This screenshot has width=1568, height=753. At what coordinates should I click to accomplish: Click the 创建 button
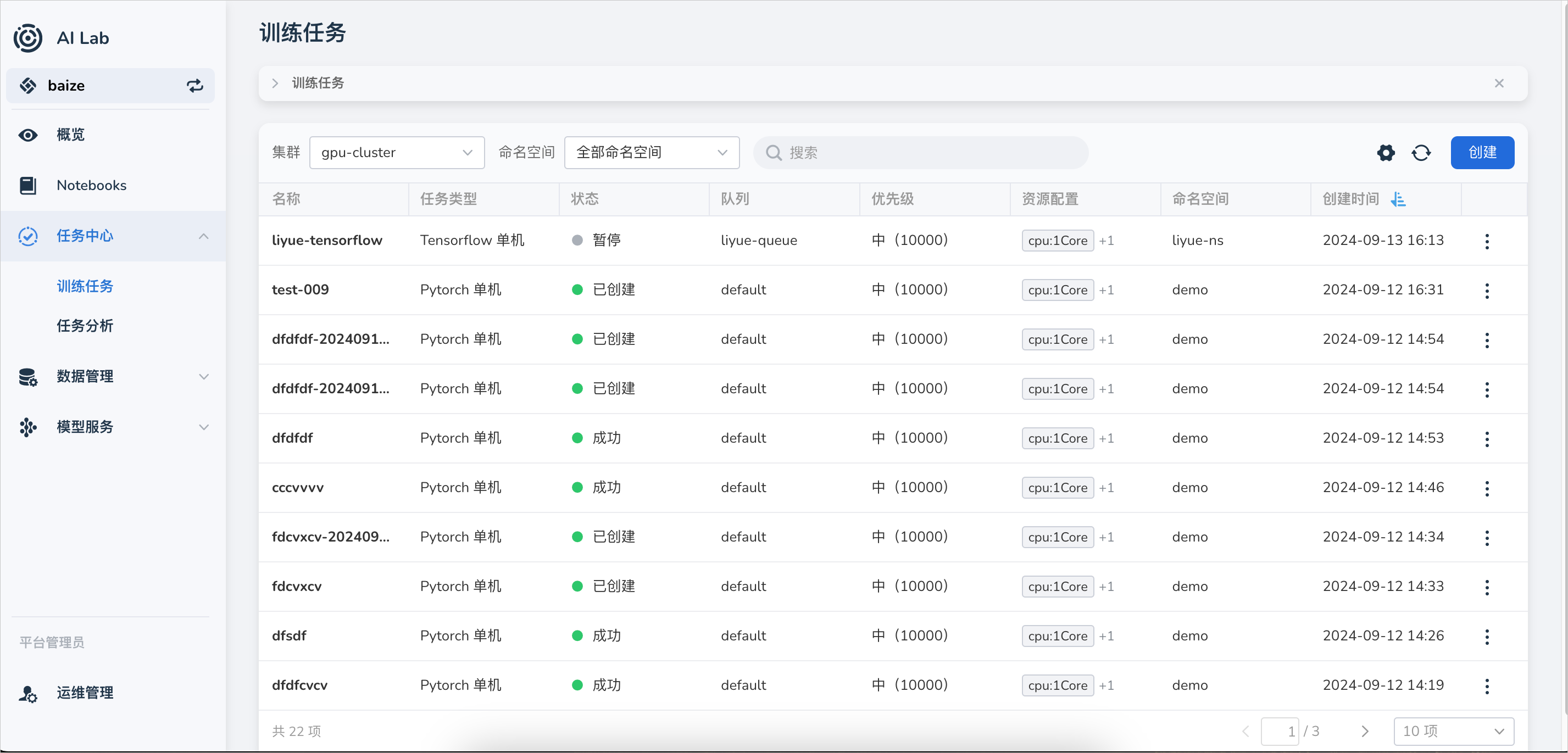point(1482,153)
